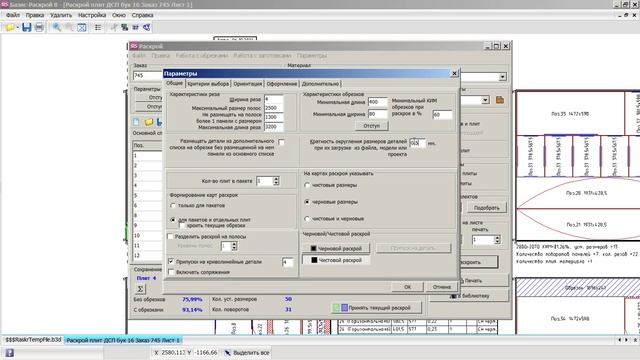Switch to the Ориентация tab
Image resolution: width=640 pixels, height=360 pixels.
247,84
